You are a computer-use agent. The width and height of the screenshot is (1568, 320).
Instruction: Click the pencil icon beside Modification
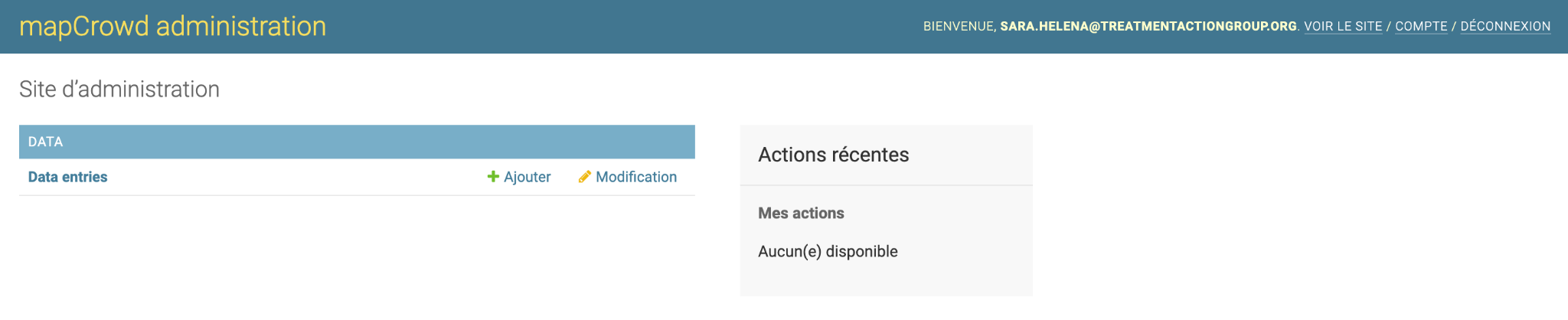click(584, 177)
